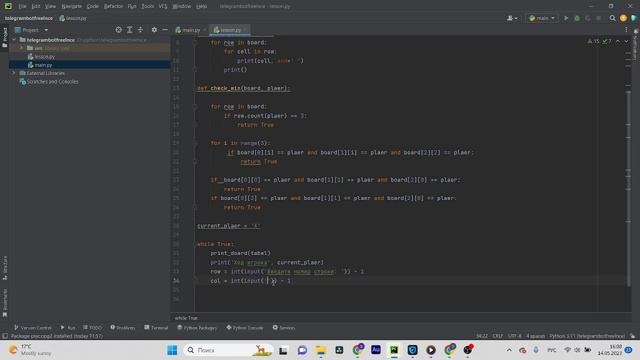Open the Structure tool window stripe

[x=5, y=267]
